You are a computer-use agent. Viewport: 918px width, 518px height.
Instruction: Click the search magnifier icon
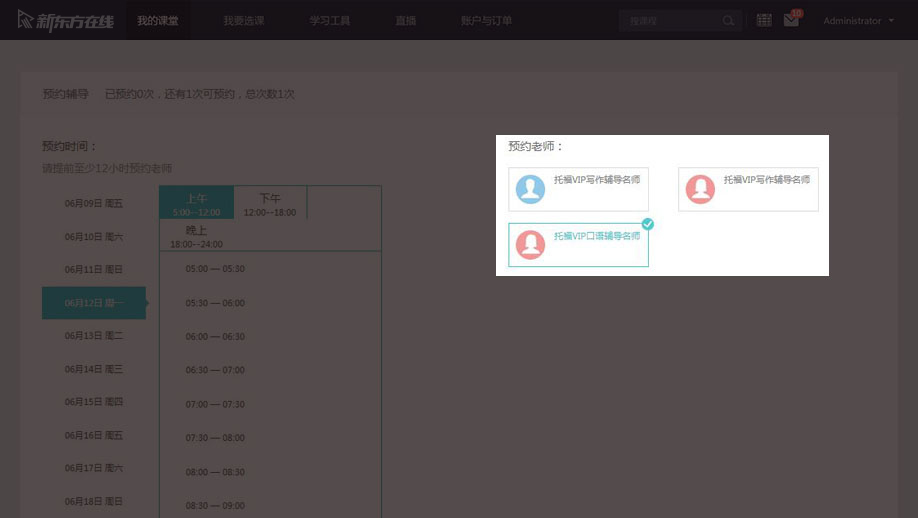pyautogui.click(x=729, y=20)
